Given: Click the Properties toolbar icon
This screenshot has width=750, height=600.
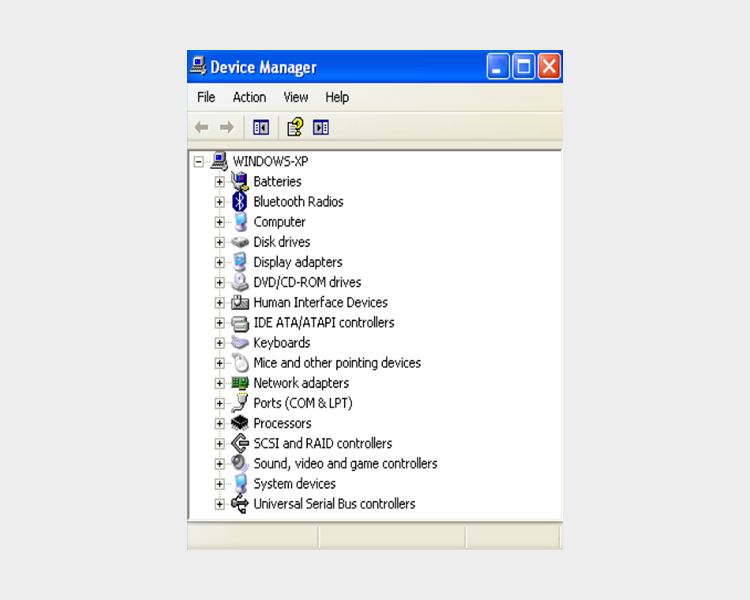Looking at the screenshot, I should 294,127.
